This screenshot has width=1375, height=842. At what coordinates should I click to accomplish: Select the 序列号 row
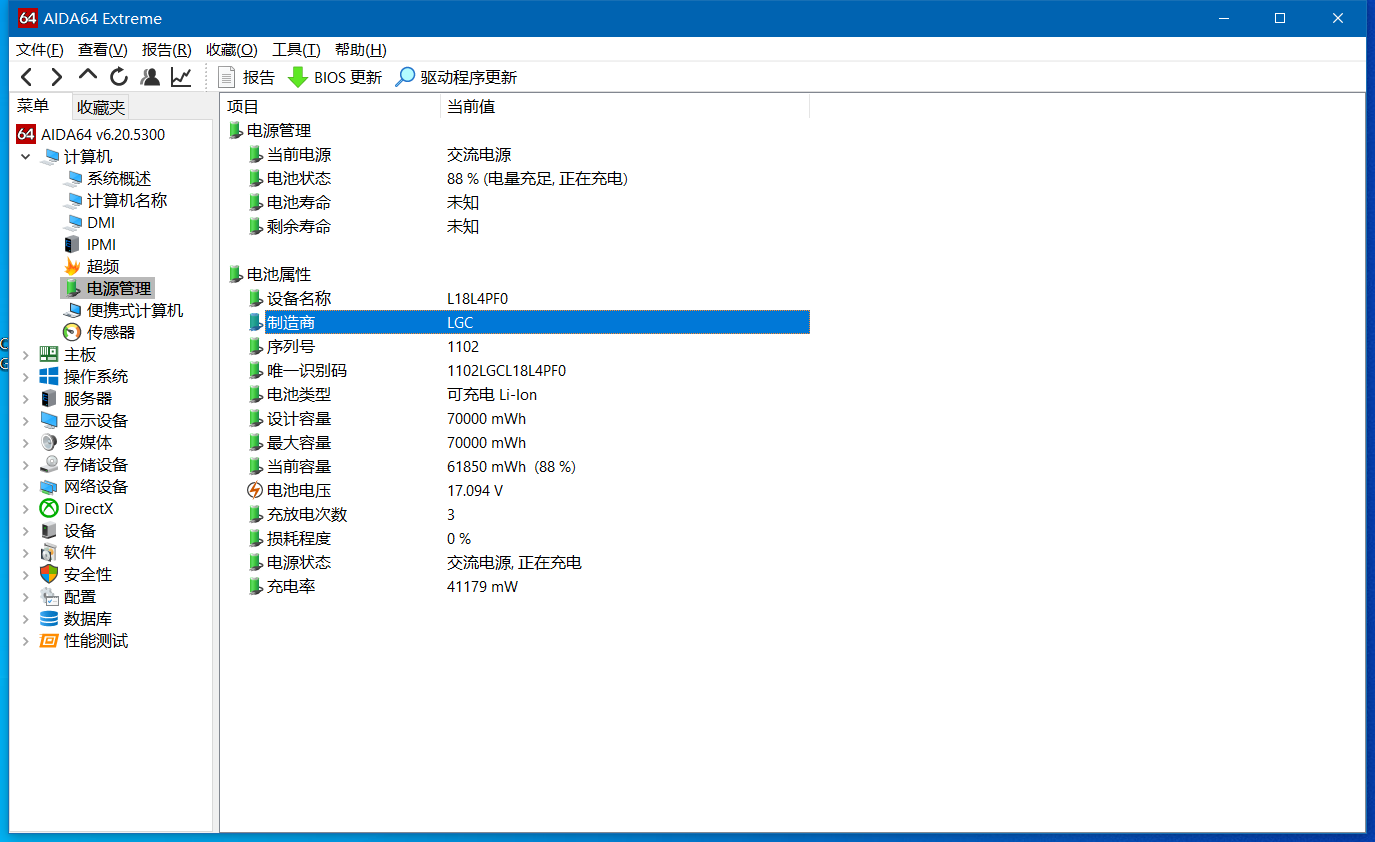pyautogui.click(x=528, y=346)
